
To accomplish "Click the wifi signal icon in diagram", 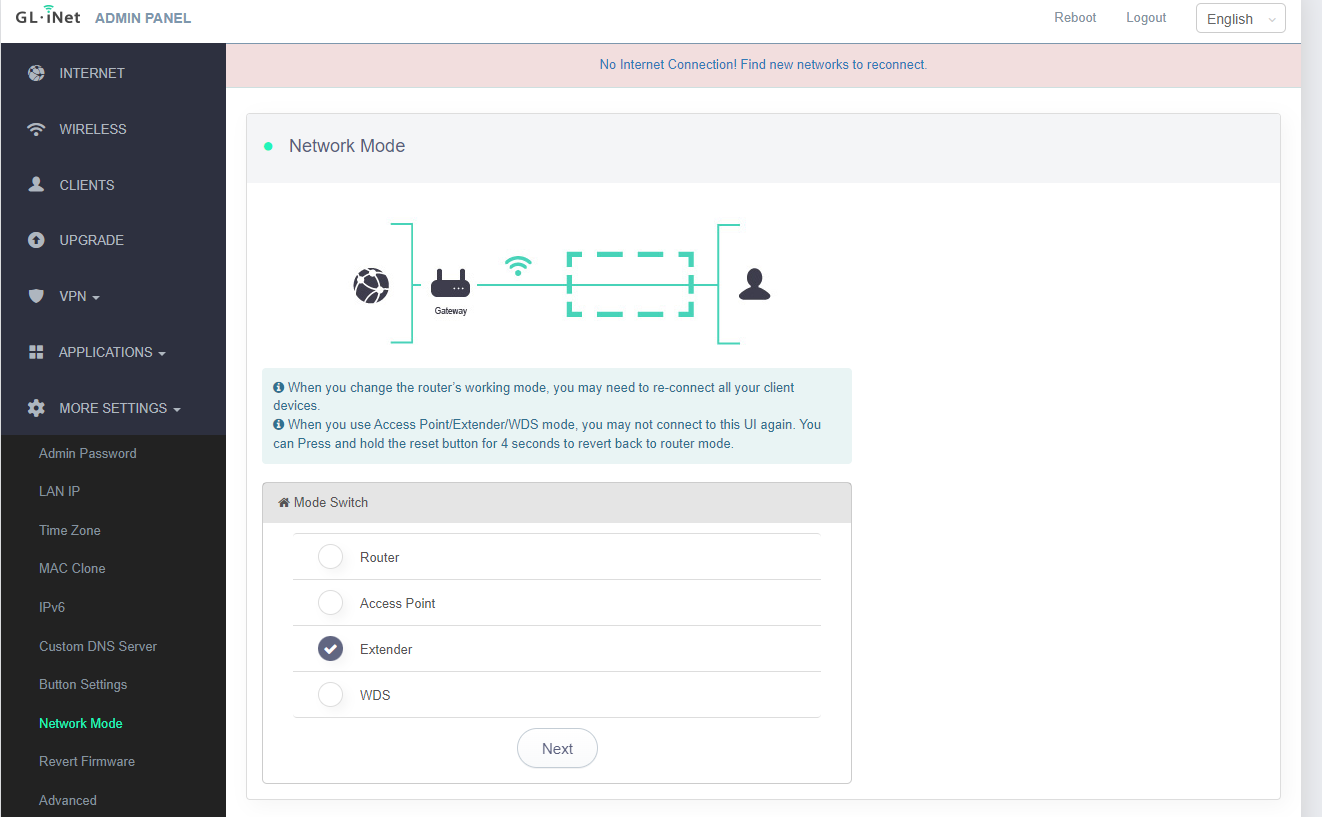I will 518,265.
